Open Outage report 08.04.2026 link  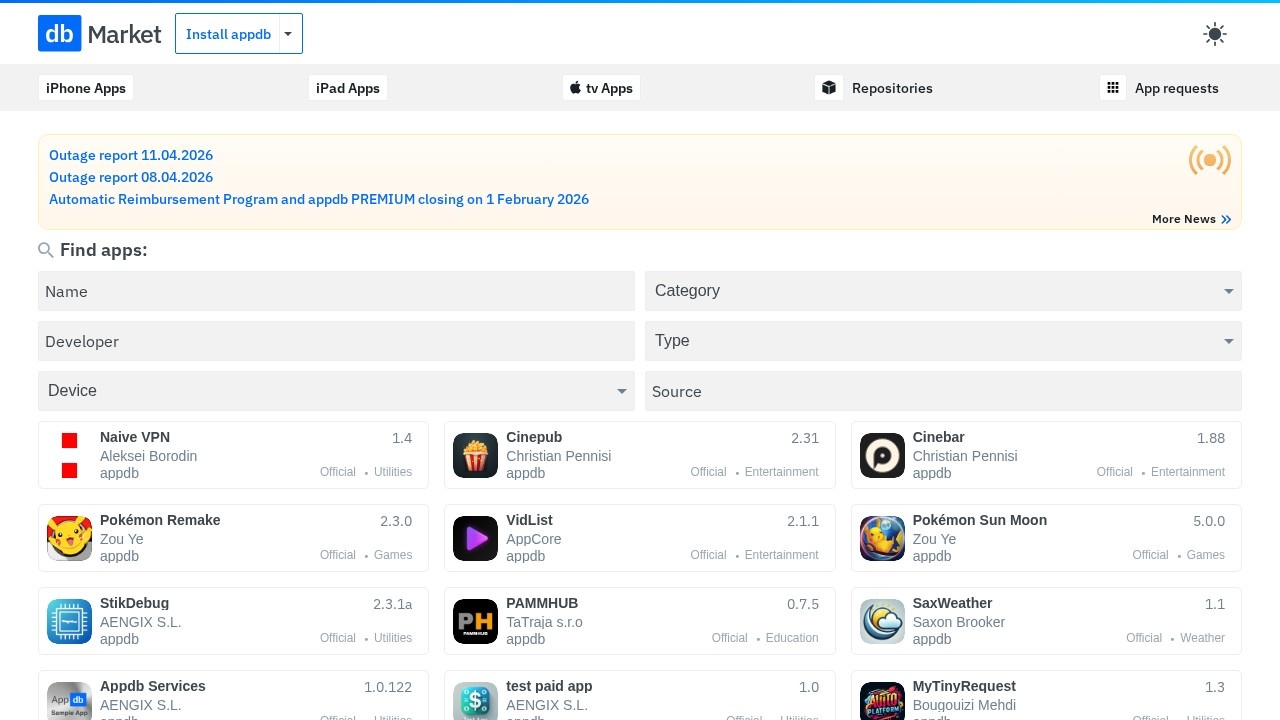point(131,177)
